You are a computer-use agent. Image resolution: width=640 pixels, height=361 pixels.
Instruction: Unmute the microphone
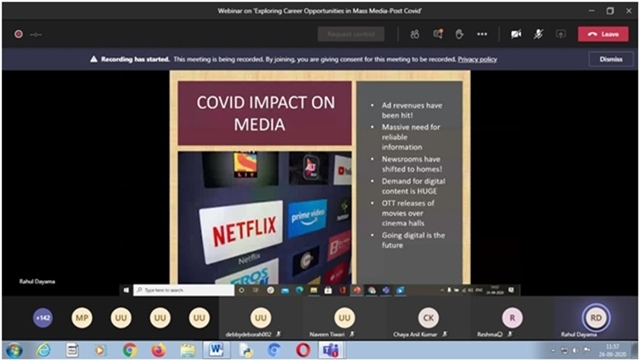click(538, 34)
